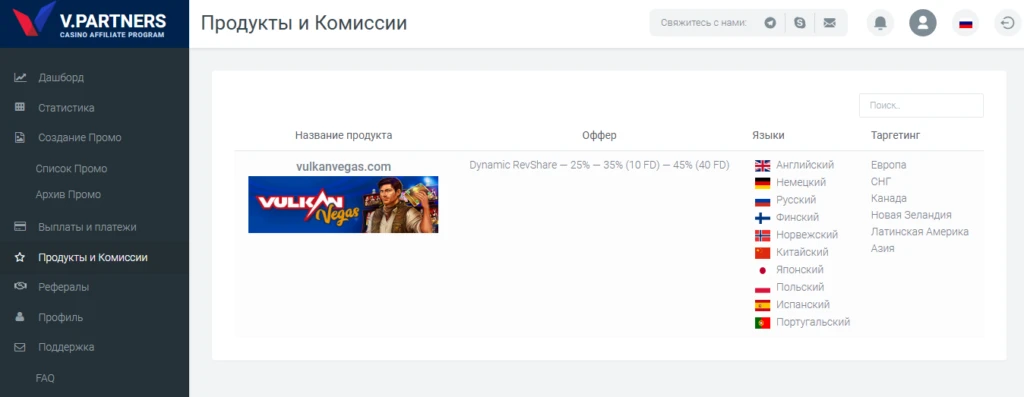Sort by Оффер column header
Image resolution: width=1024 pixels, height=397 pixels.
point(599,135)
